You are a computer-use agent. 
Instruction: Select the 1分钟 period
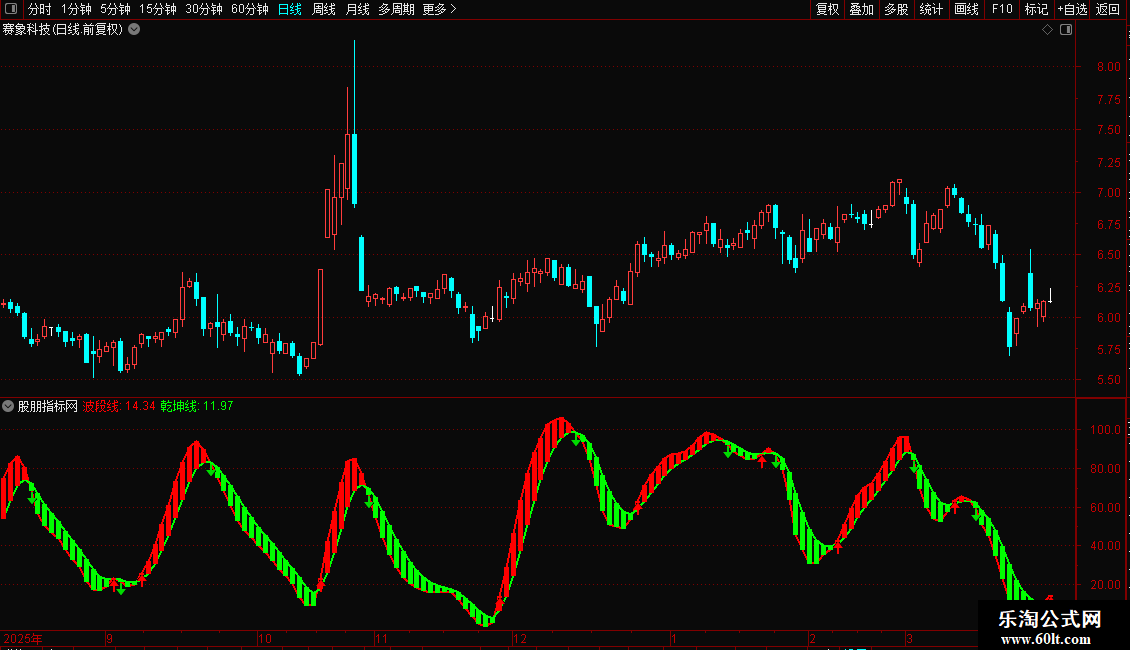point(76,9)
